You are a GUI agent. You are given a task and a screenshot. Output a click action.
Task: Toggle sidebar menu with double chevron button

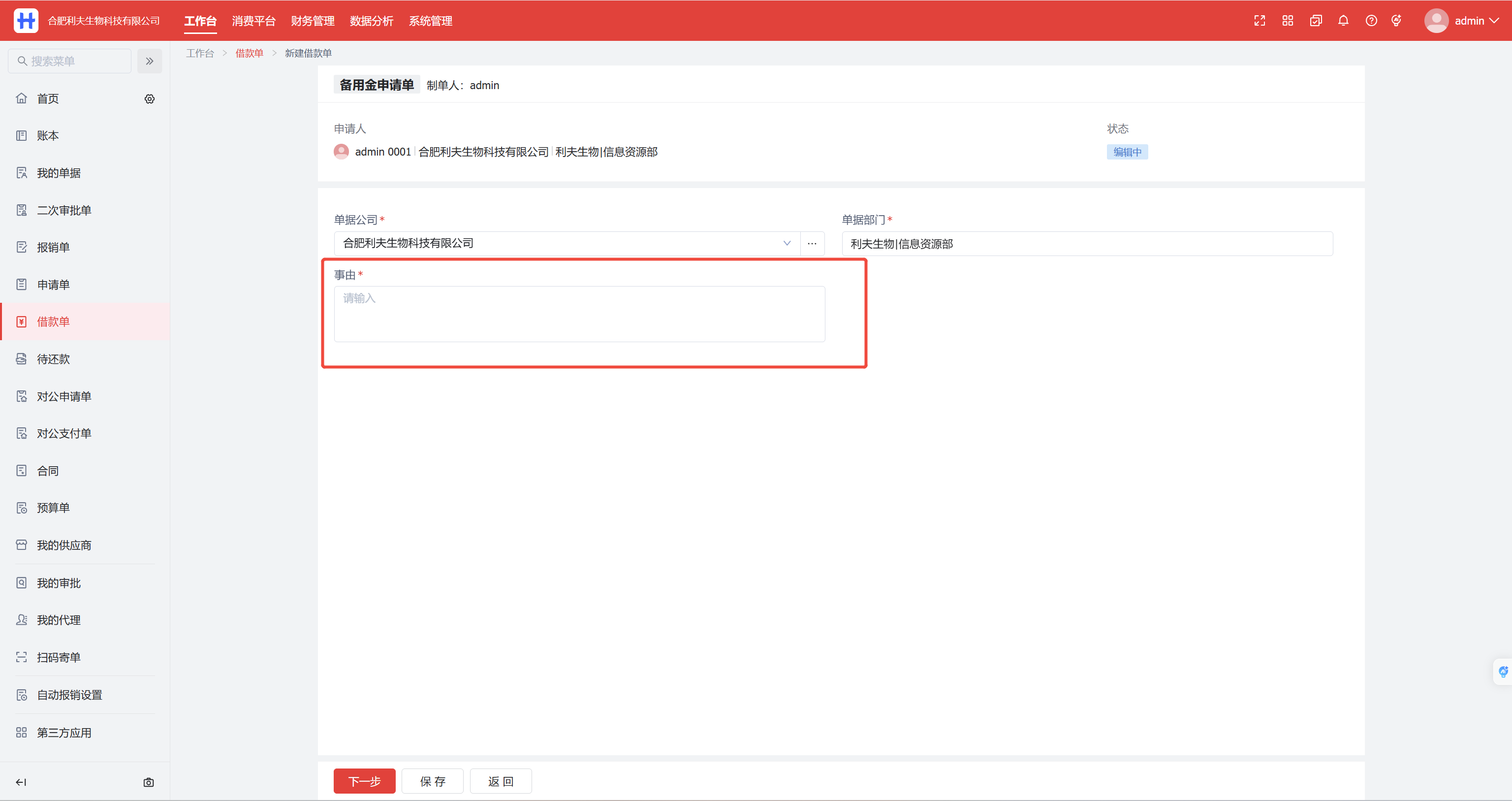tap(150, 61)
